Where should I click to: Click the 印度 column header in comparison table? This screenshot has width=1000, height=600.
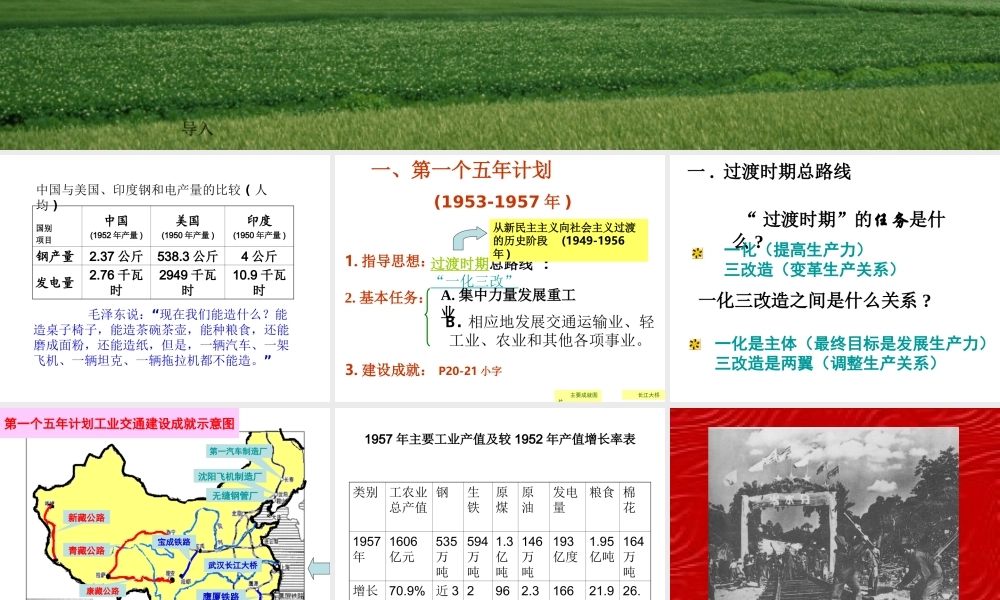tap(259, 226)
